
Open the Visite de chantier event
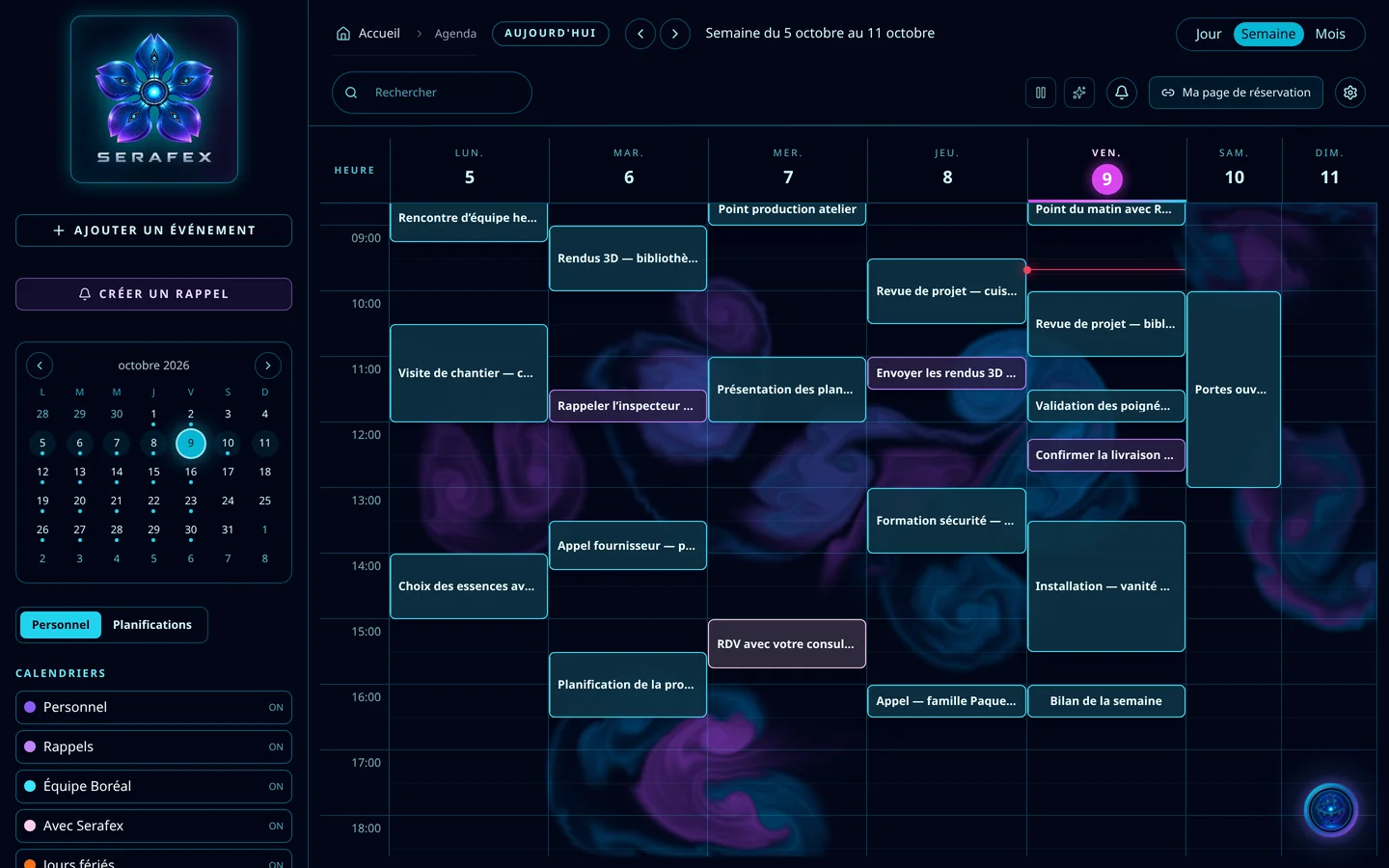[469, 373]
